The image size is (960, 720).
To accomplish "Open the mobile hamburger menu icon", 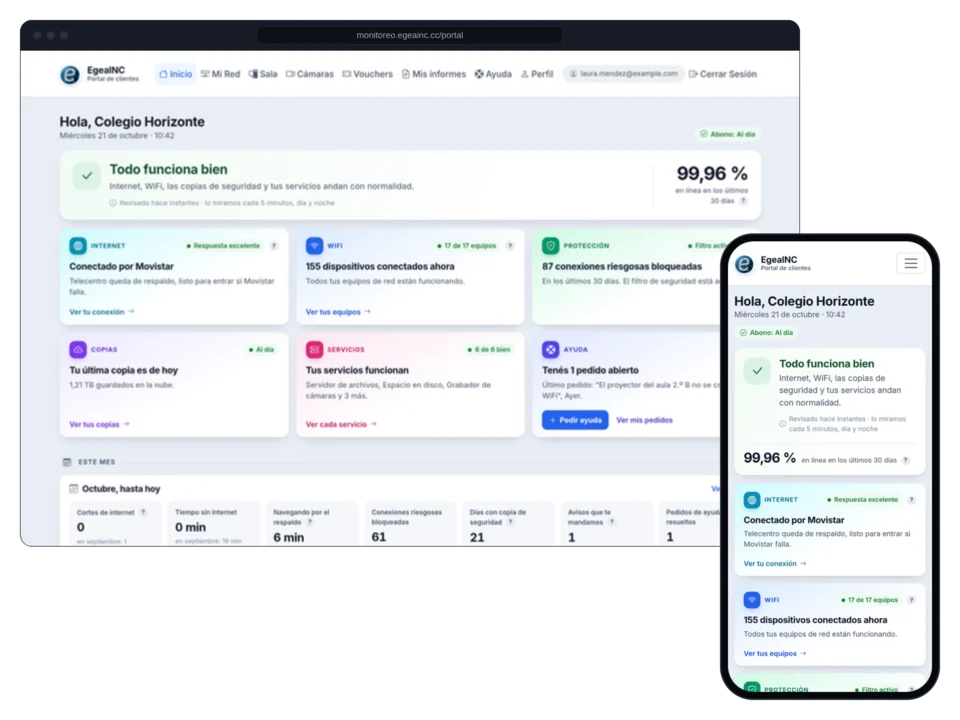I will [910, 263].
